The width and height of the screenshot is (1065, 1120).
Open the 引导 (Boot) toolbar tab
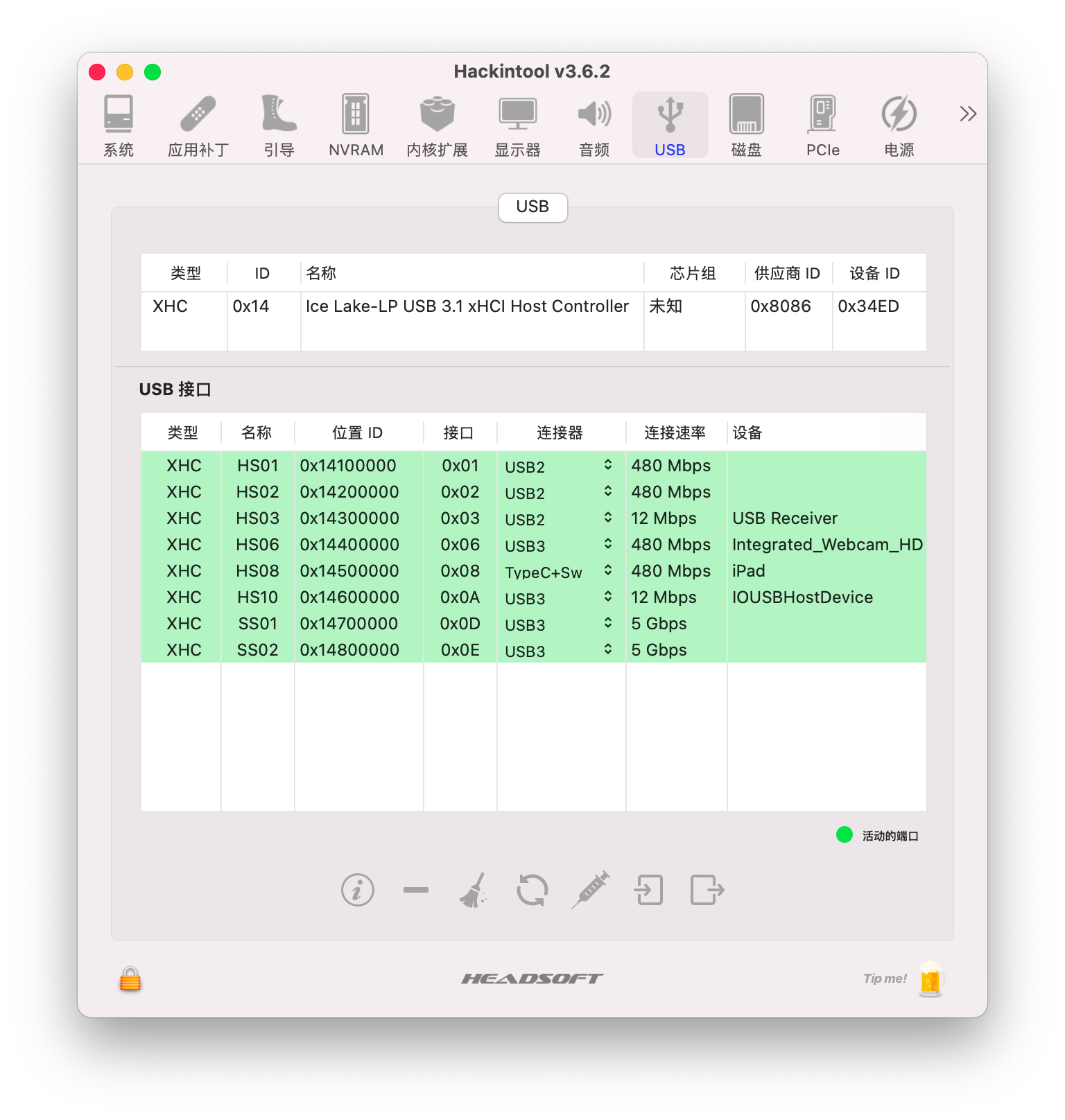pyautogui.click(x=279, y=125)
